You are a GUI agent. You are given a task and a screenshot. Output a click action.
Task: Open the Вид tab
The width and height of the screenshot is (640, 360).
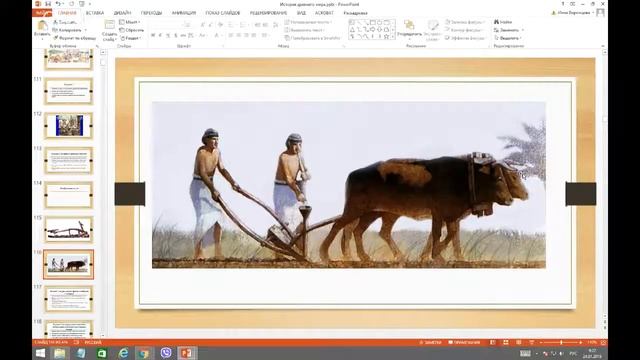301,13
